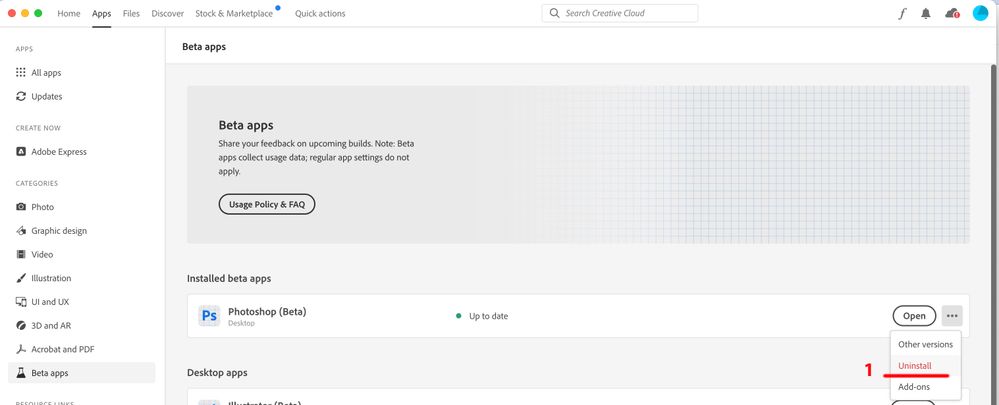Click the Graphic design icon
999x405 pixels.
point(21,231)
